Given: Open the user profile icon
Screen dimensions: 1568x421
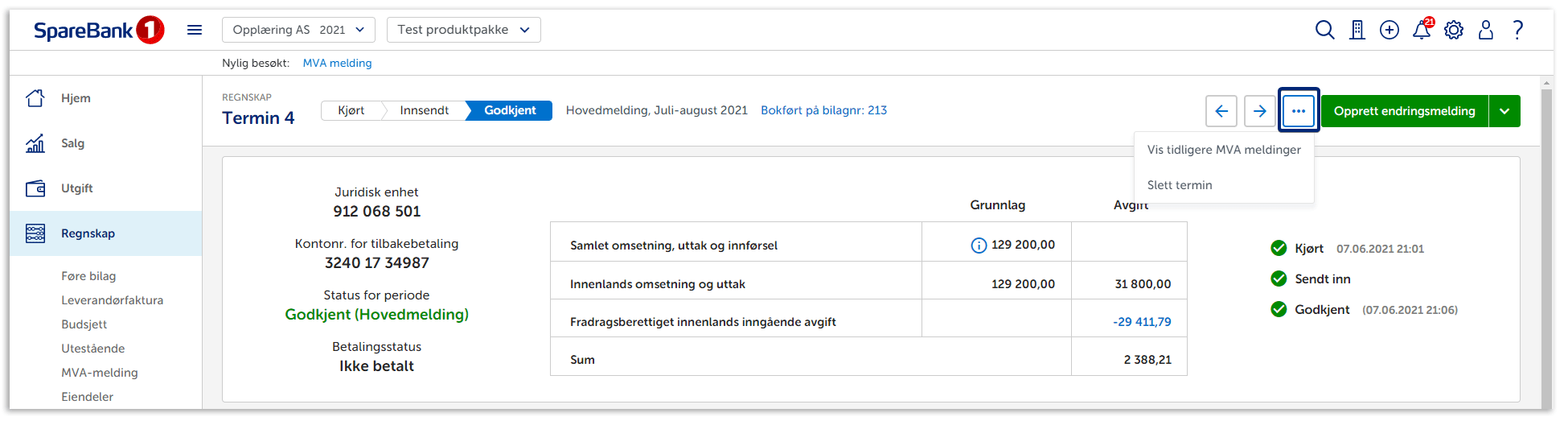Looking at the screenshot, I should pos(1486,31).
